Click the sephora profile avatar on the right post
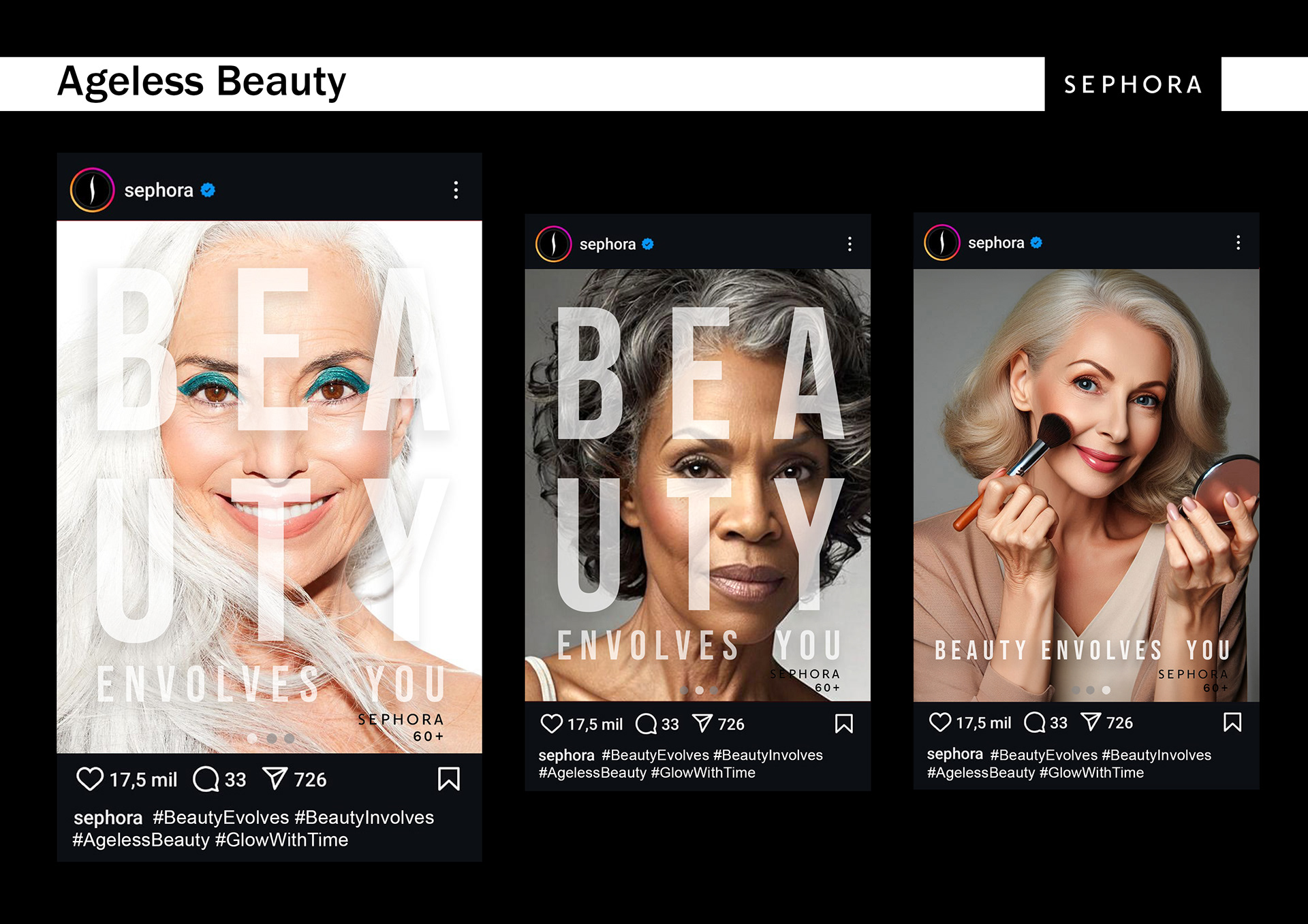Image resolution: width=1308 pixels, height=924 pixels. pyautogui.click(x=941, y=242)
